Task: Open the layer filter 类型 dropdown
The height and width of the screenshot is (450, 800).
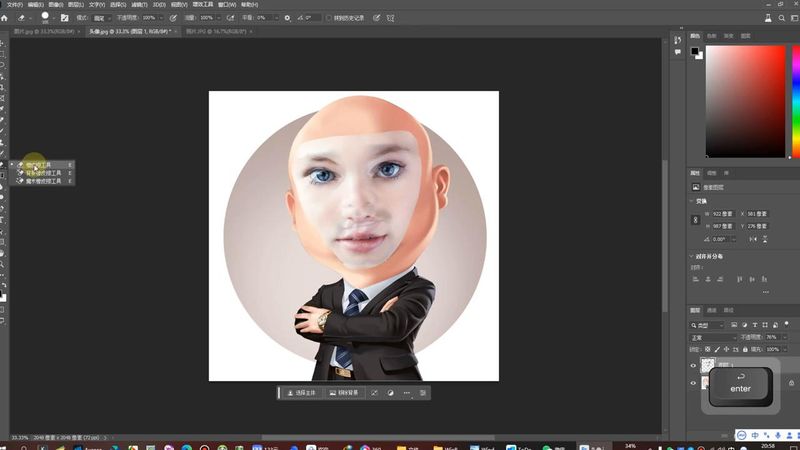Action: (x=708, y=326)
